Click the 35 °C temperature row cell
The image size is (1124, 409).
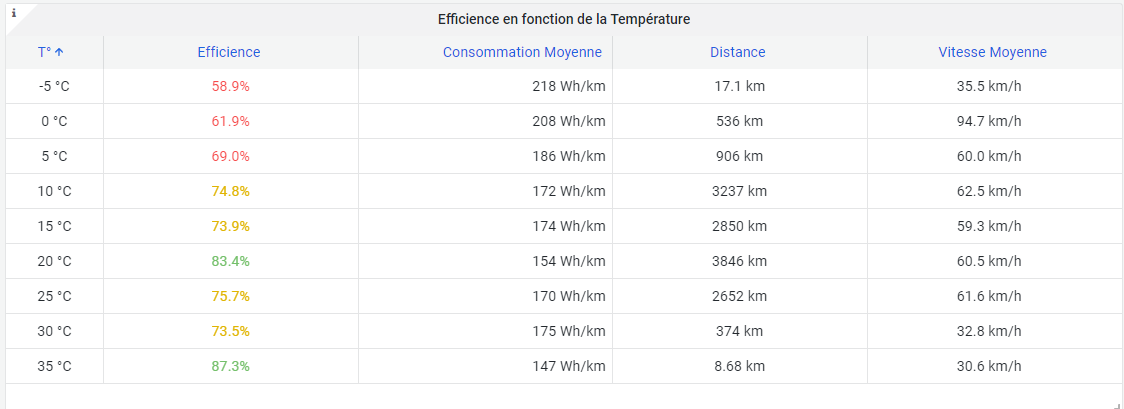[x=54, y=366]
